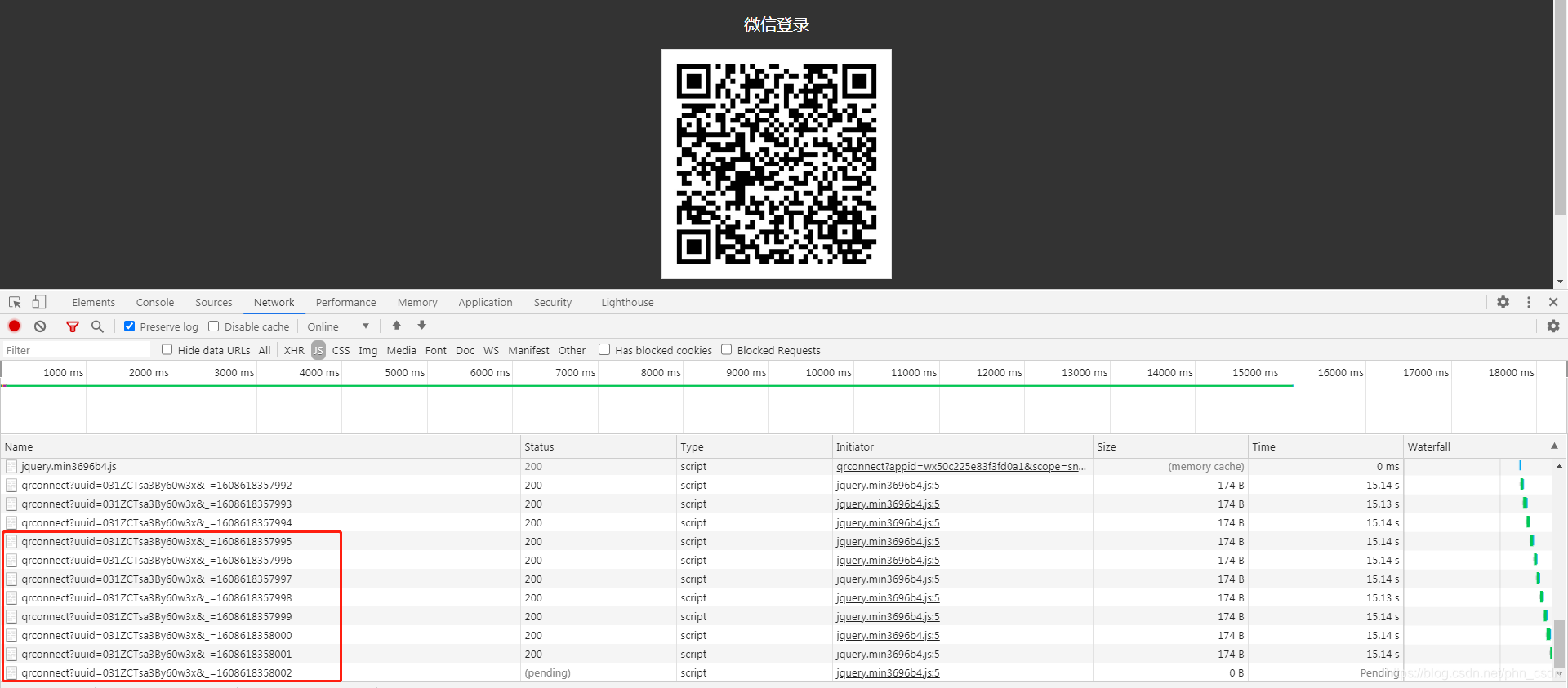The height and width of the screenshot is (688, 1568).
Task: Click file icon of jquery.min3696b4.js row
Action: click(11, 467)
